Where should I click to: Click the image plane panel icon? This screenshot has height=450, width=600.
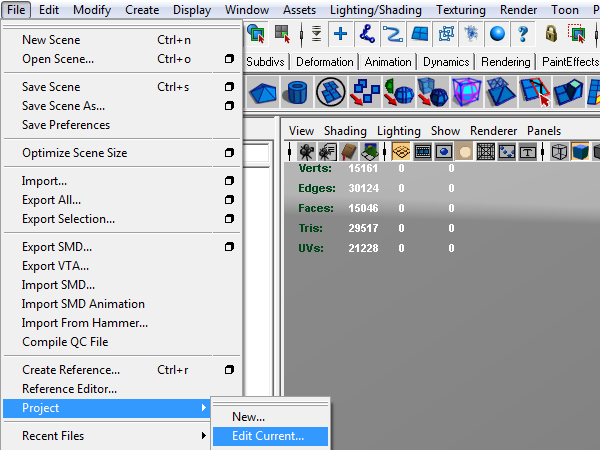pyautogui.click(x=369, y=152)
